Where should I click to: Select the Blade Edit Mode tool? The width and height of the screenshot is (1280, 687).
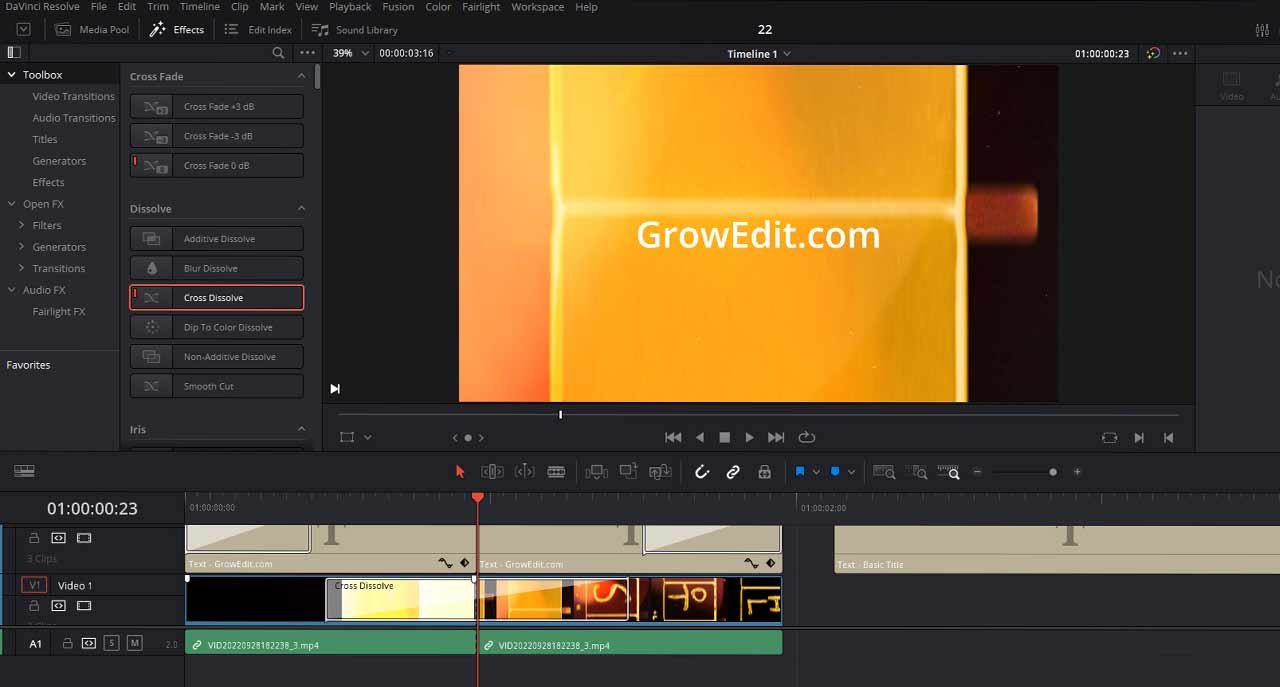[556, 472]
